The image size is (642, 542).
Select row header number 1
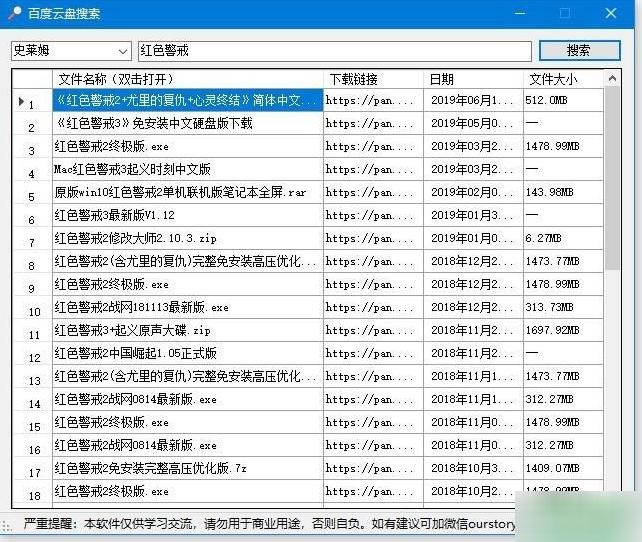tap(32, 100)
